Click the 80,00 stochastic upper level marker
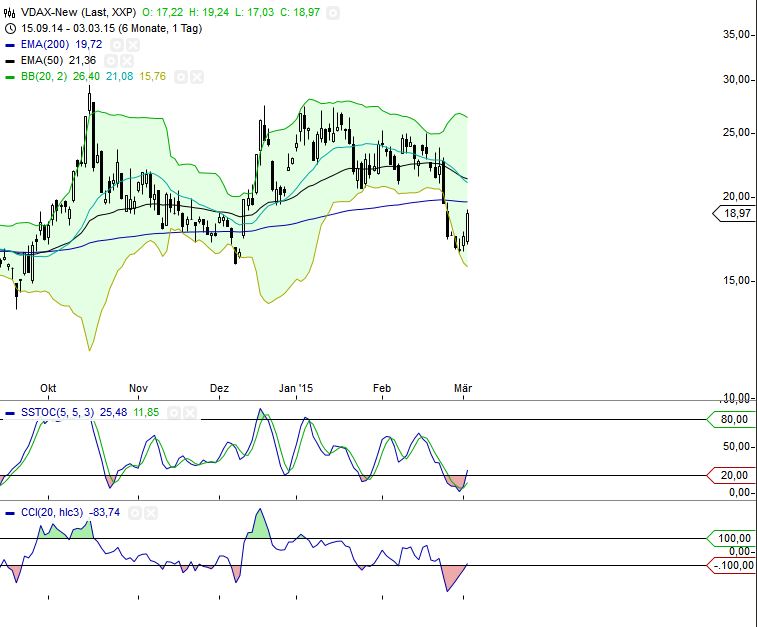This screenshot has height=627, width=757. [730, 419]
